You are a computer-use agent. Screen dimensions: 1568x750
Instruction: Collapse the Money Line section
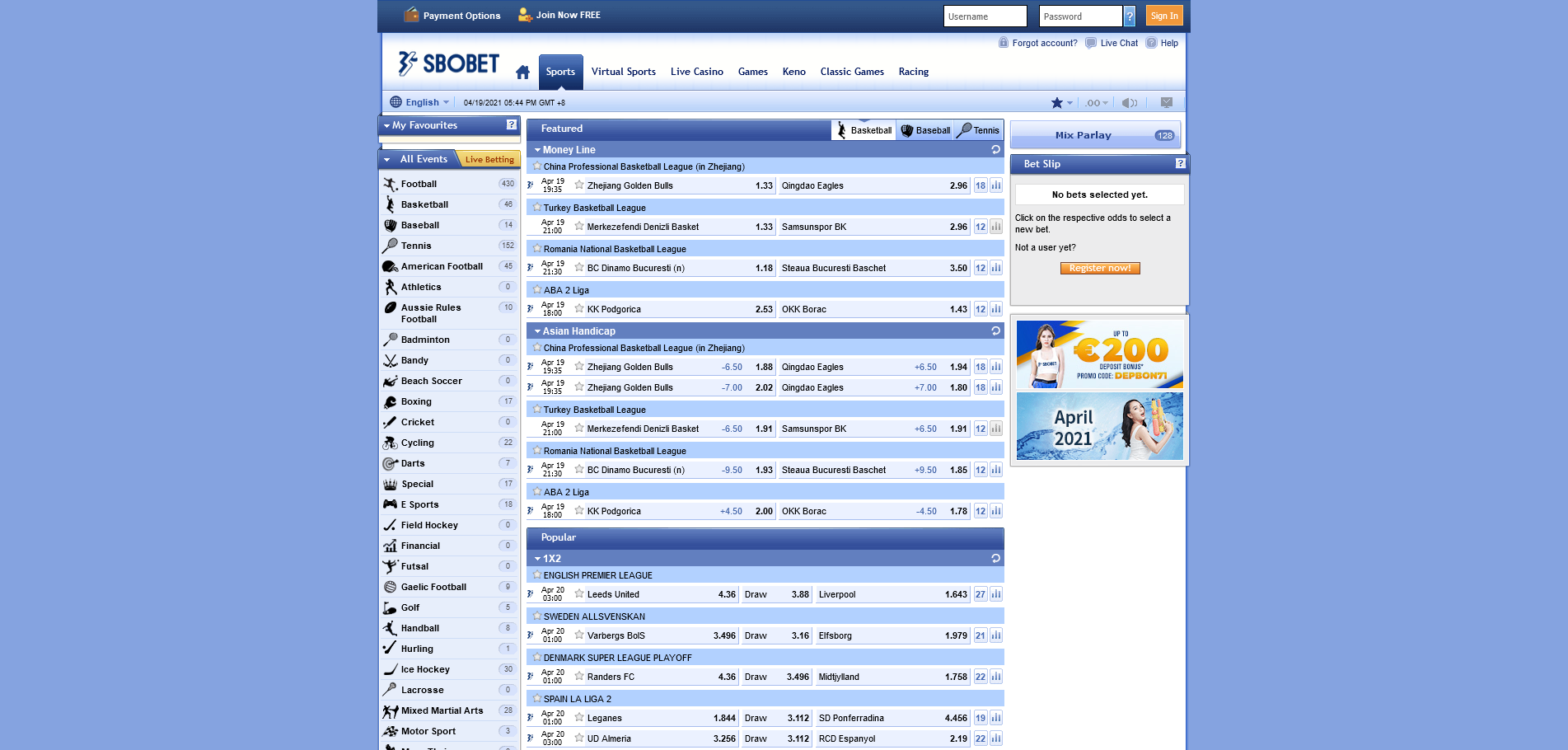[x=537, y=150]
